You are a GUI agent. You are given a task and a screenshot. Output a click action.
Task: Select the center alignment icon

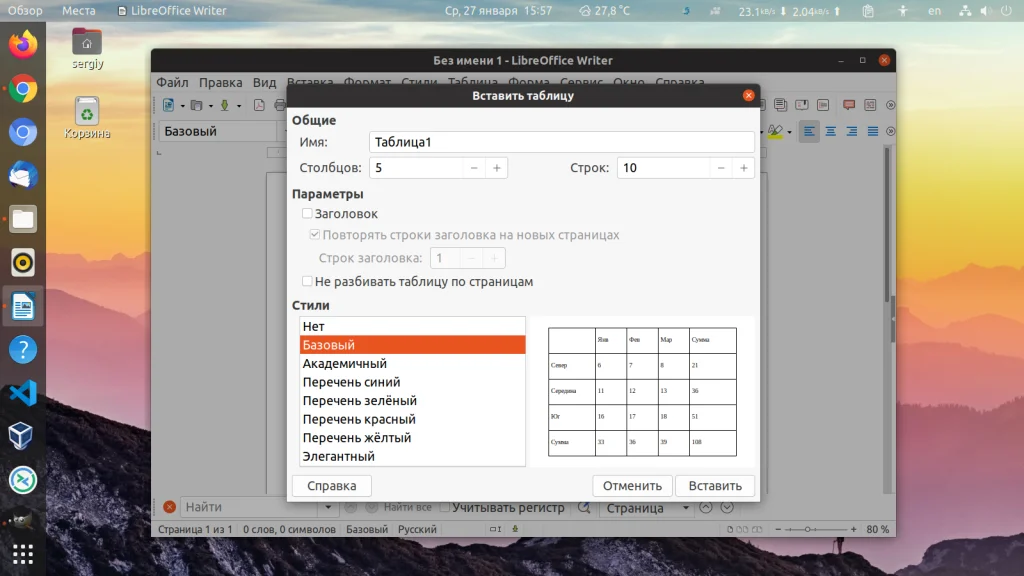click(830, 131)
